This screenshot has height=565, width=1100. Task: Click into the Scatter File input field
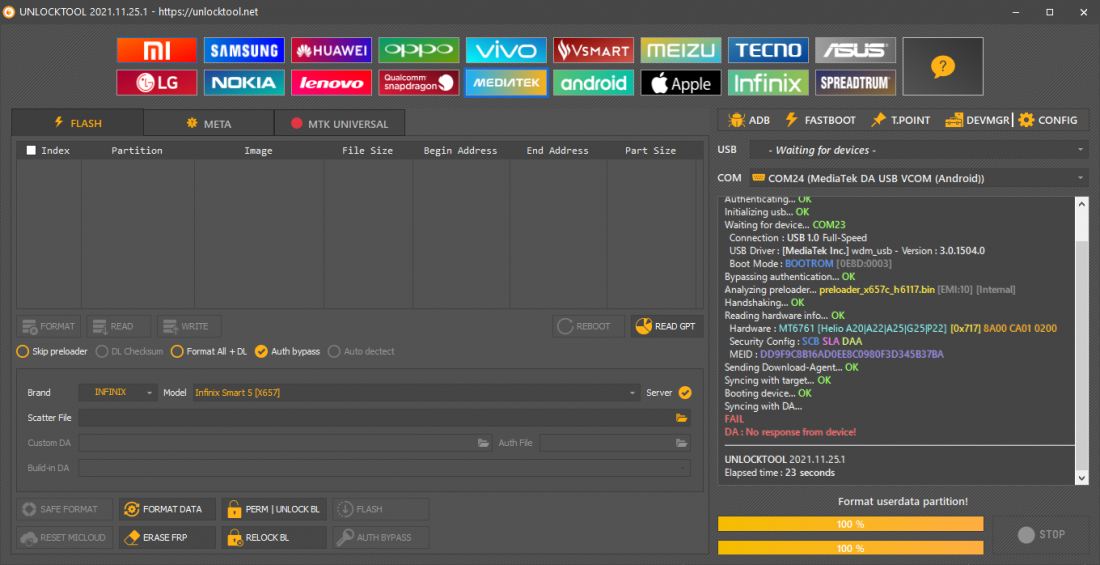coord(376,418)
